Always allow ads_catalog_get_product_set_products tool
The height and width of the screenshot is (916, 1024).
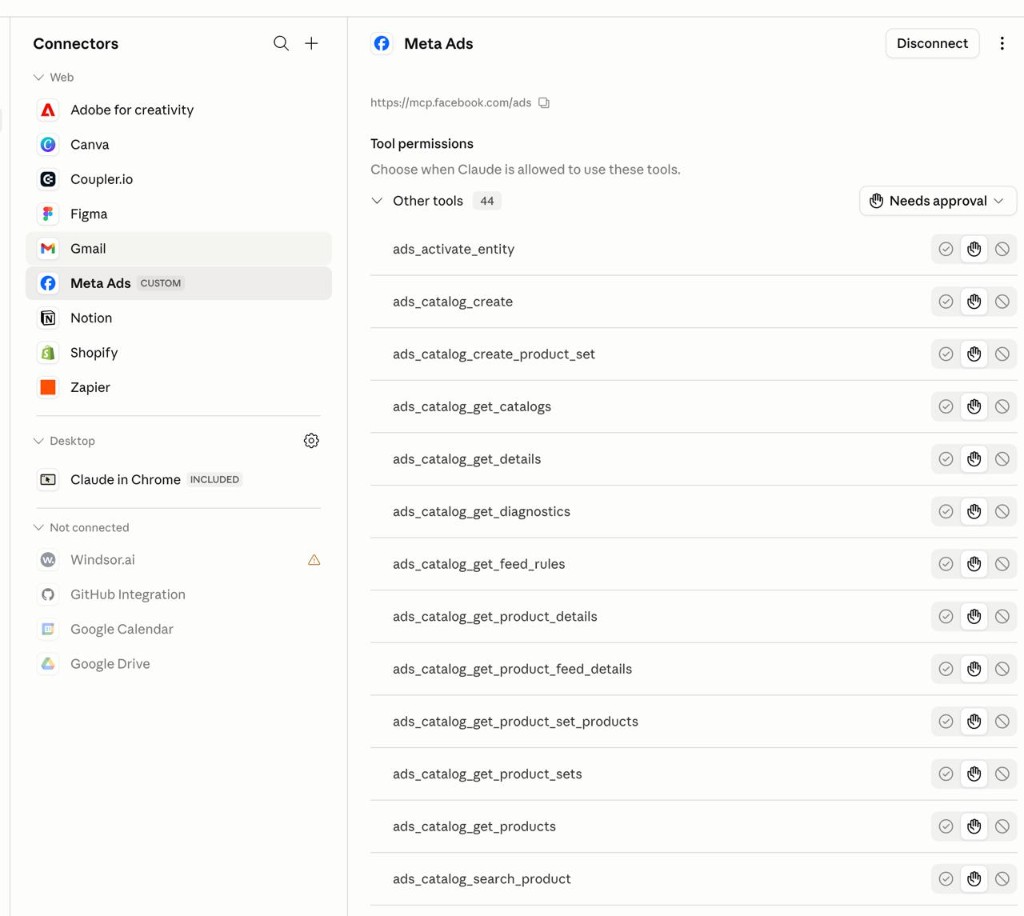pos(946,721)
